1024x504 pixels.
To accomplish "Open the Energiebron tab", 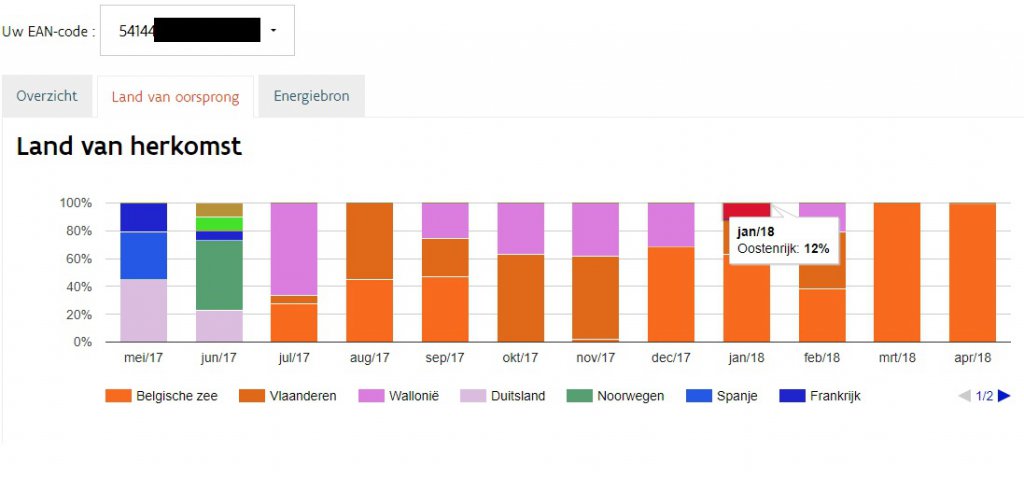I will [x=312, y=96].
